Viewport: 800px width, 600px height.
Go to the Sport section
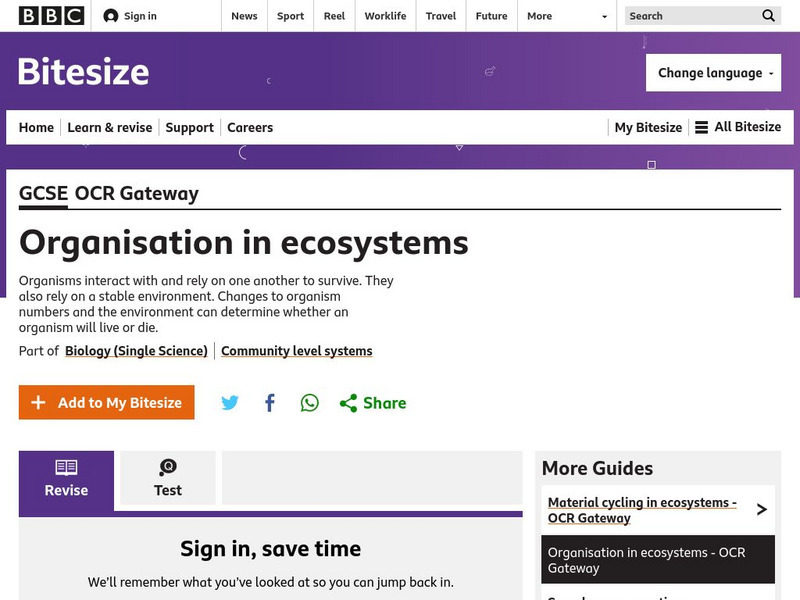pyautogui.click(x=290, y=16)
